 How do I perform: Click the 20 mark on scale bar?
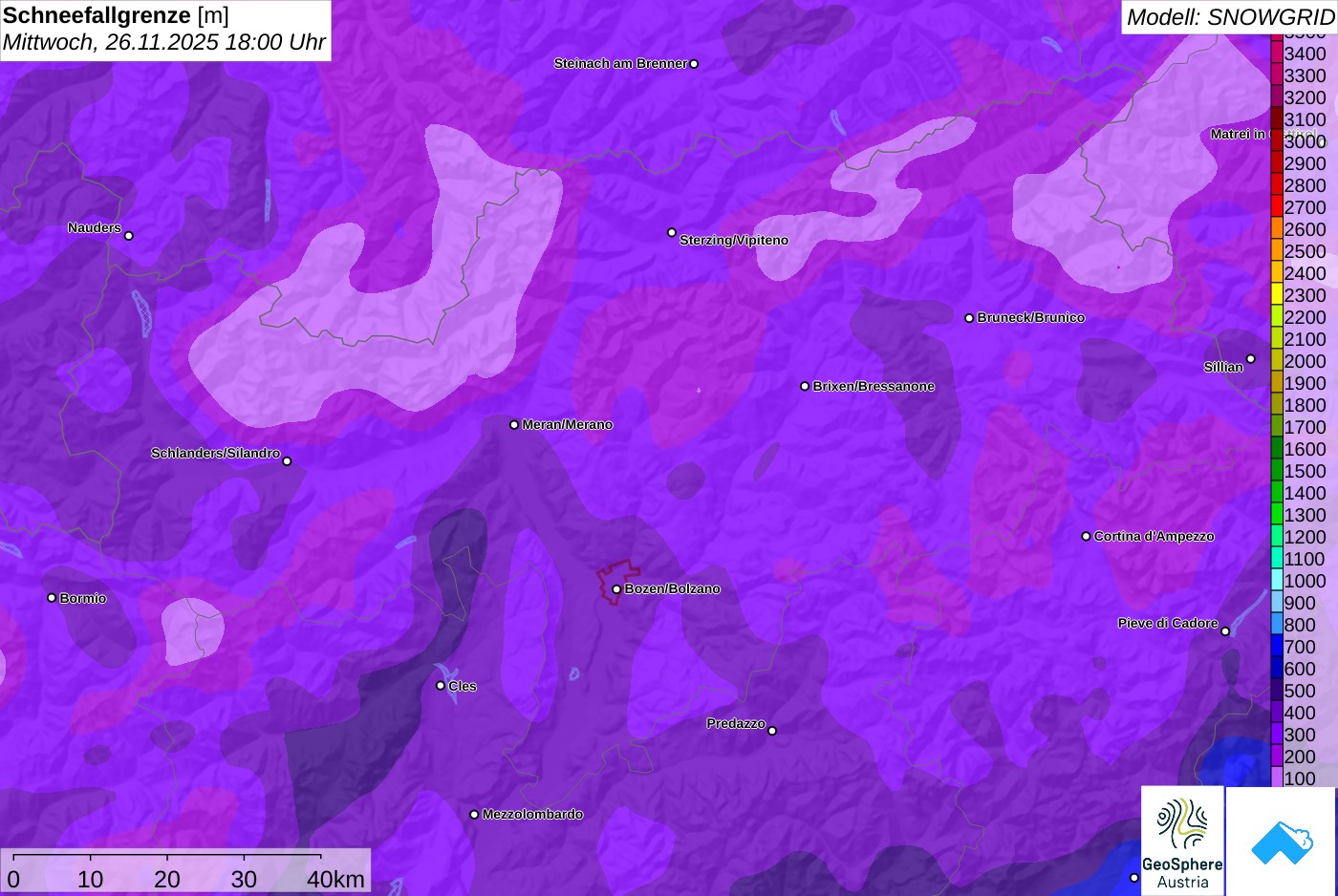pos(167,879)
